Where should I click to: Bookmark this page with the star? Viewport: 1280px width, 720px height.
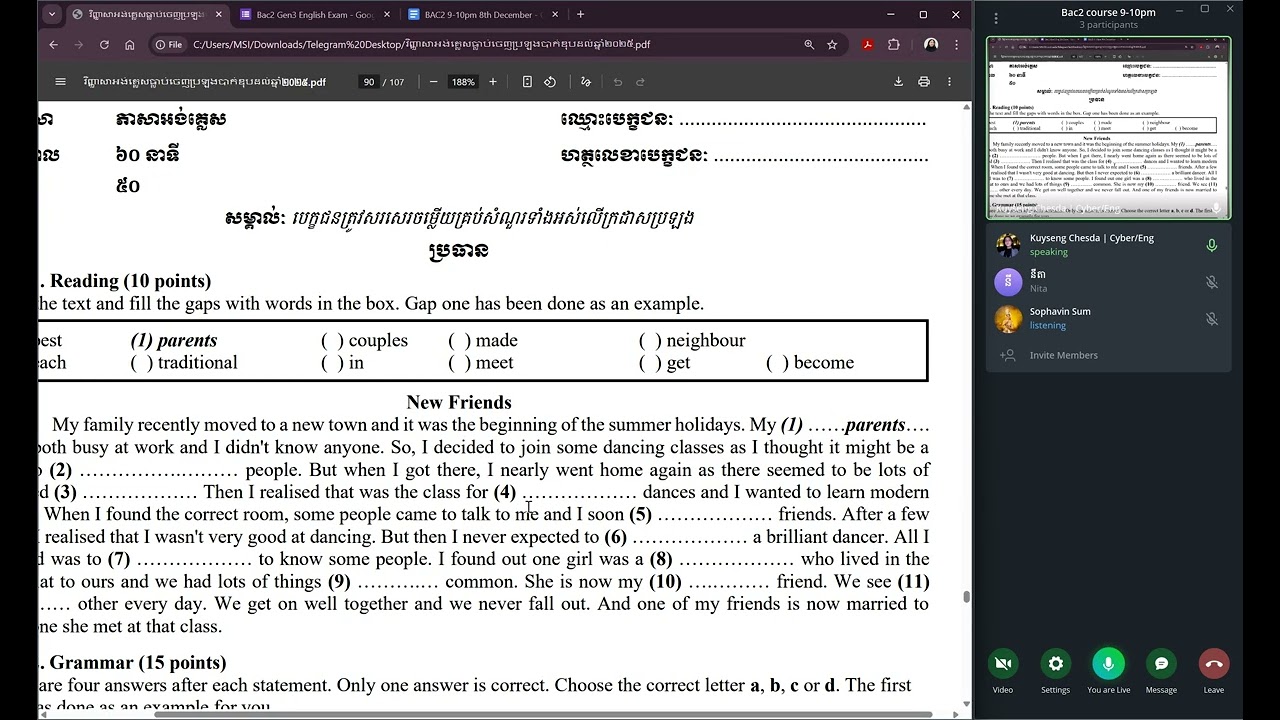point(832,45)
